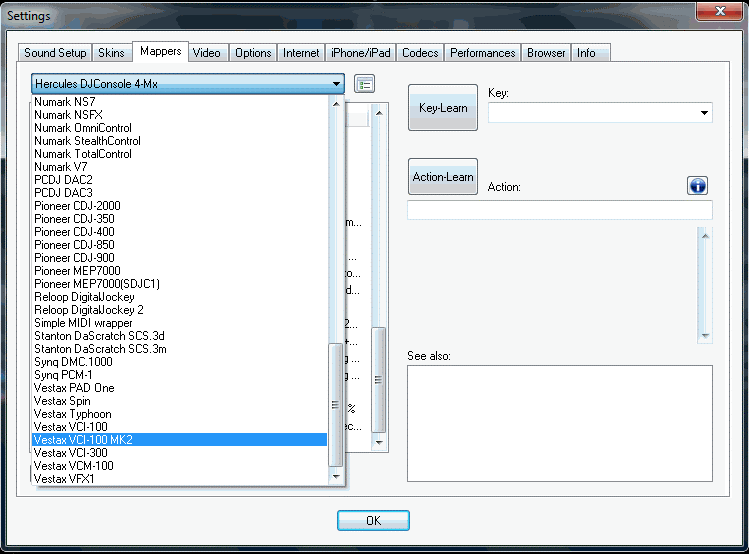The image size is (749, 554).
Task: Go to the Video tab
Action: (207, 53)
